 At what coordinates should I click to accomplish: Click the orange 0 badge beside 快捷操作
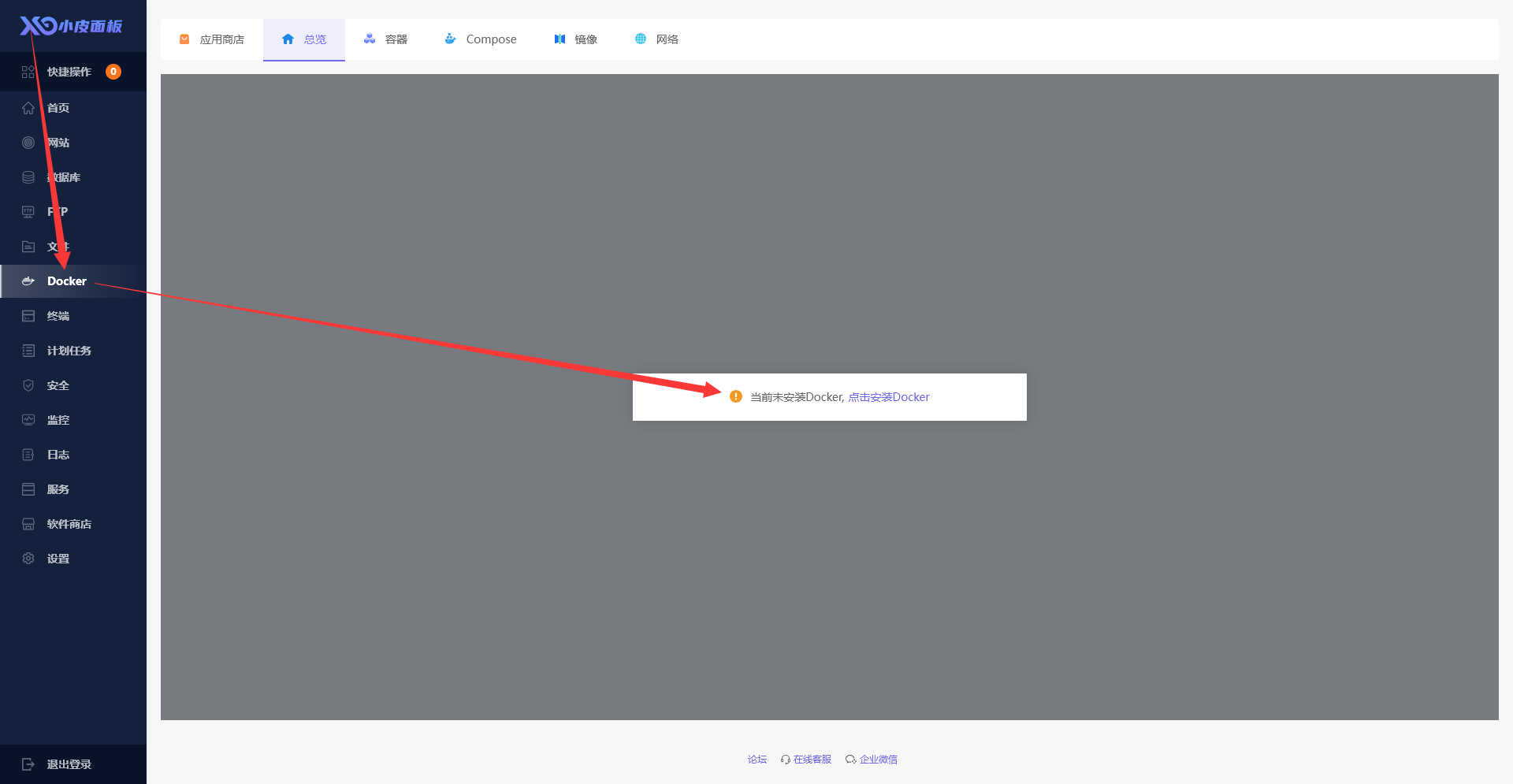113,72
